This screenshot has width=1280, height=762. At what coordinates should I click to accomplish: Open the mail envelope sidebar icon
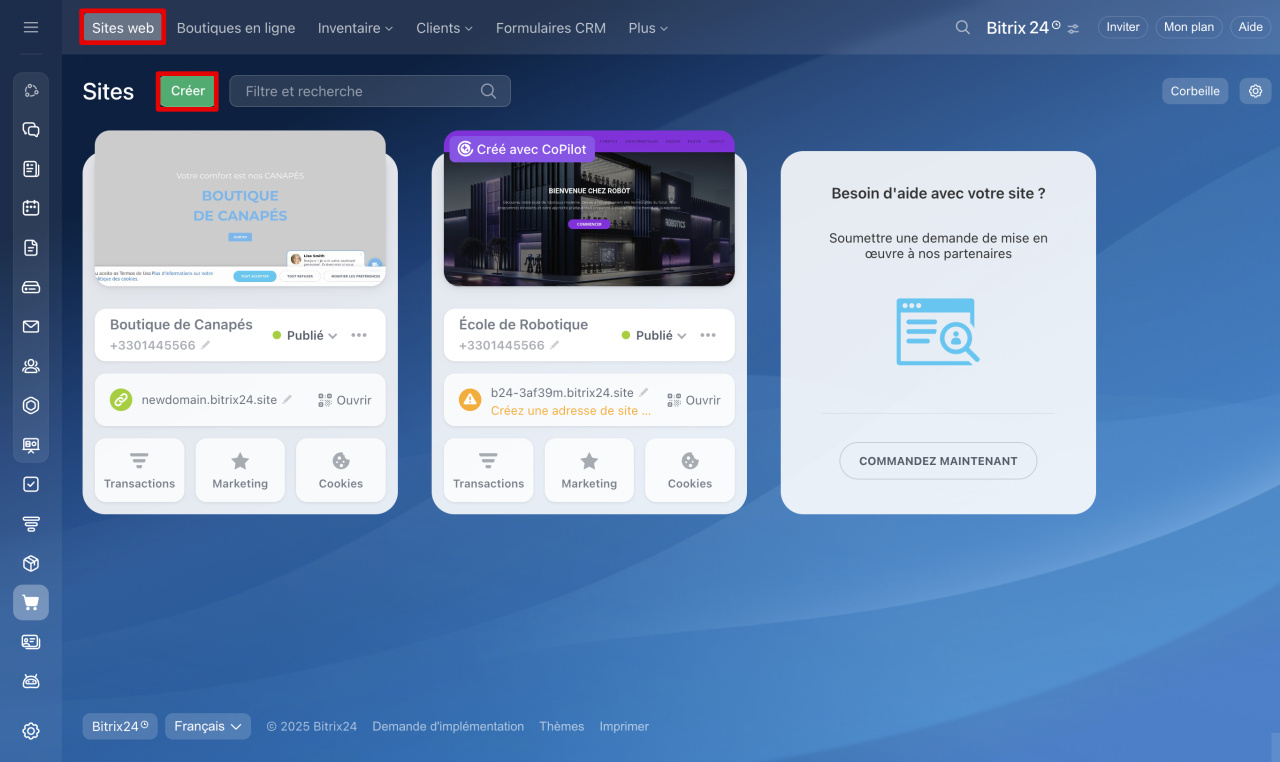tap(31, 326)
